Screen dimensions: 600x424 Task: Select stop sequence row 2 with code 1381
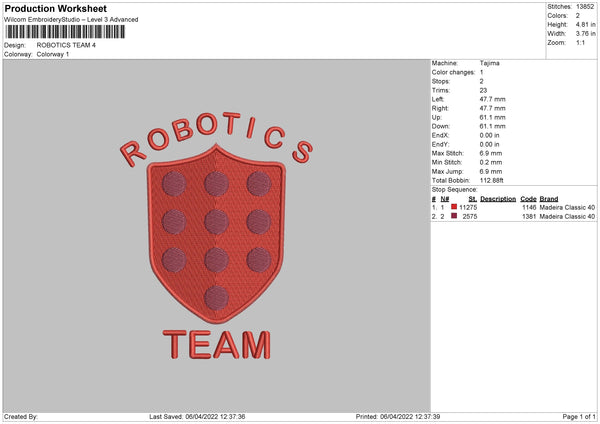coord(529,216)
